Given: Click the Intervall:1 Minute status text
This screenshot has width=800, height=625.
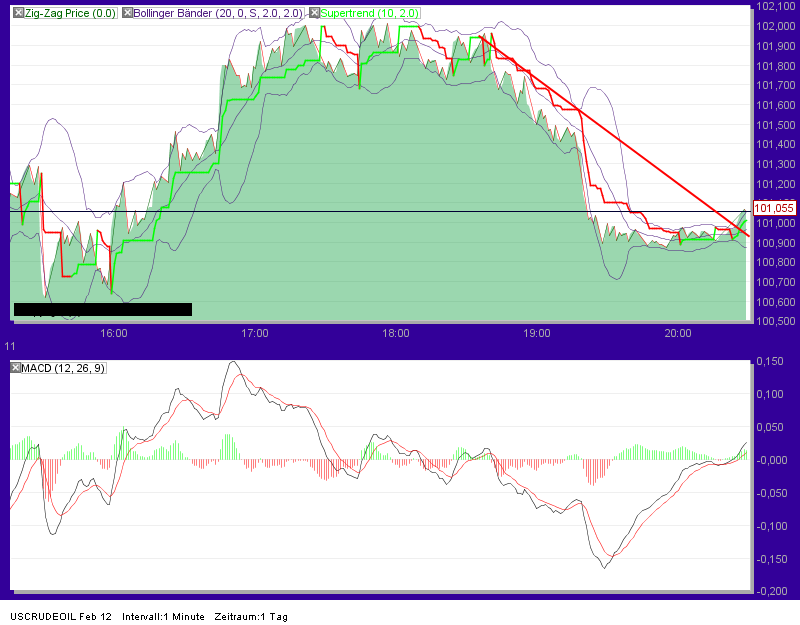Looking at the screenshot, I should 164,617.
